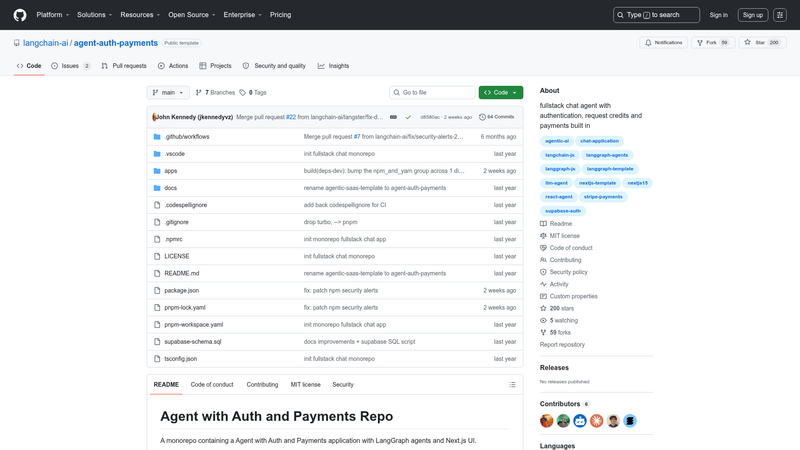Click the commit status check mark
The height and width of the screenshot is (450, 800).
coord(408,117)
